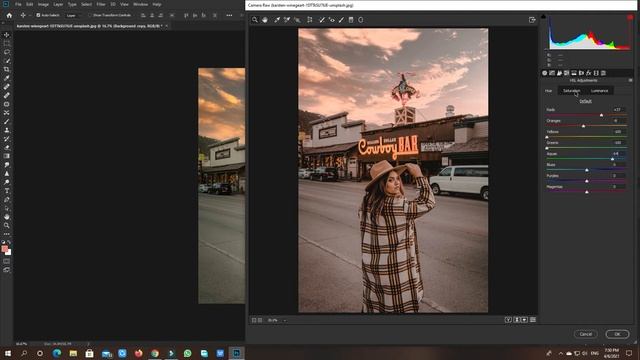
Task: Select the Crop tool in Photoshop toolbox
Action: click(7, 69)
